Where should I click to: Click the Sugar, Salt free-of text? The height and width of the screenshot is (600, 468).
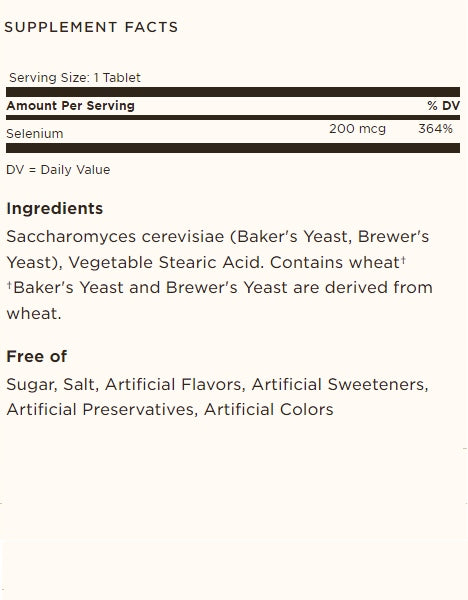pyautogui.click(x=53, y=385)
